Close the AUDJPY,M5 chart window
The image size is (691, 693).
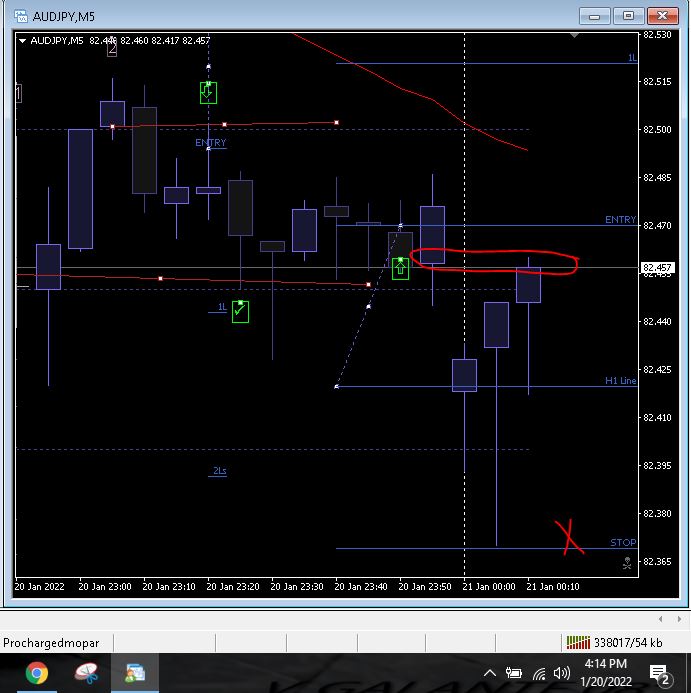coord(662,16)
